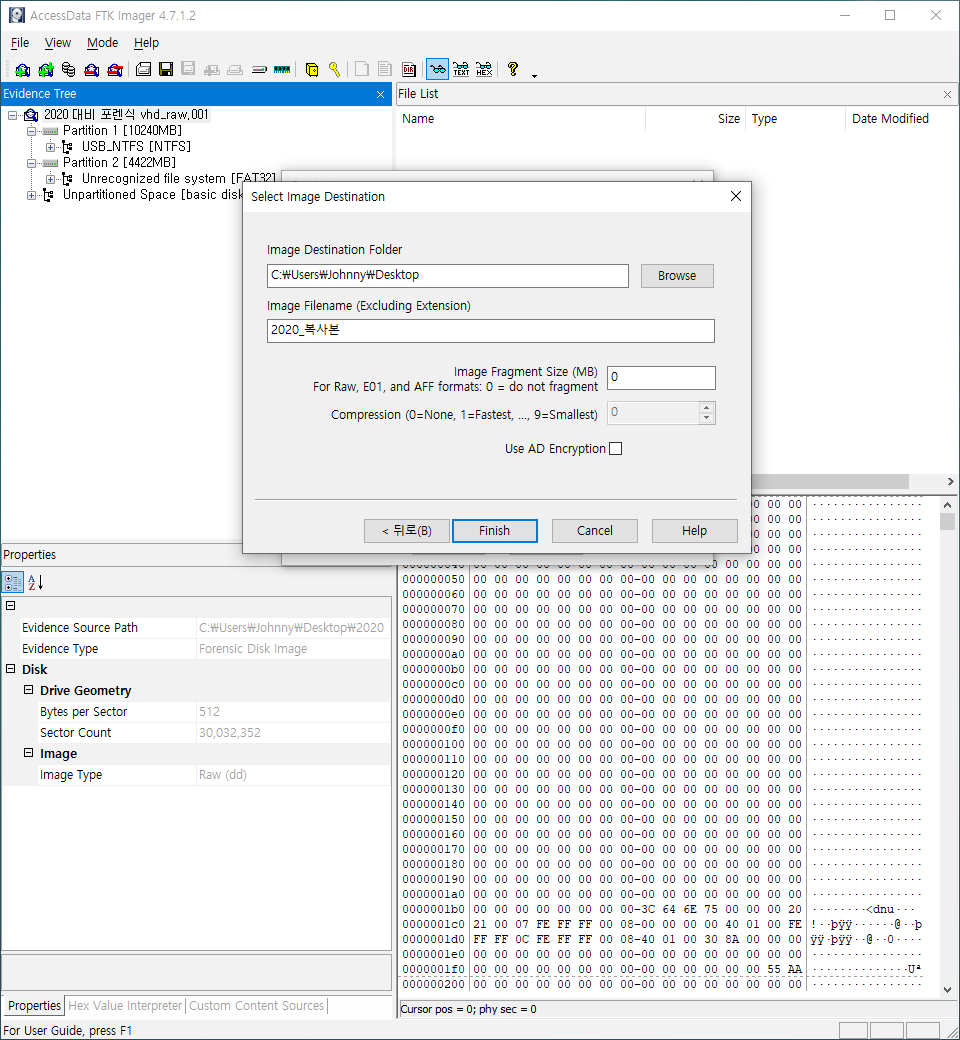Open the View menu
960x1040 pixels.
[x=58, y=43]
